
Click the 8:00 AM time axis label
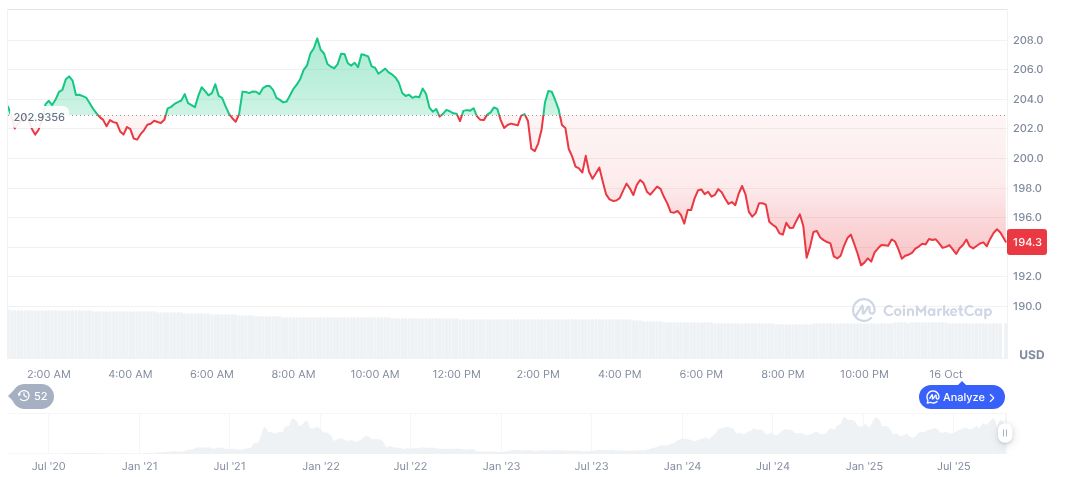point(293,374)
